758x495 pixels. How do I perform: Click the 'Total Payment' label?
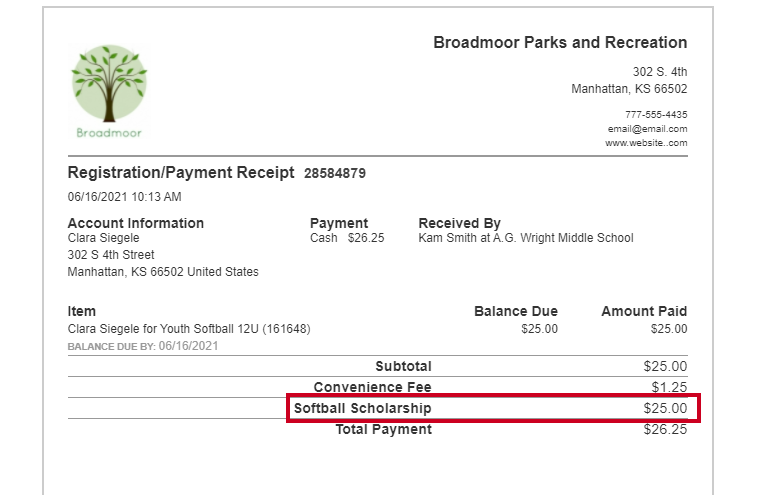tap(383, 429)
